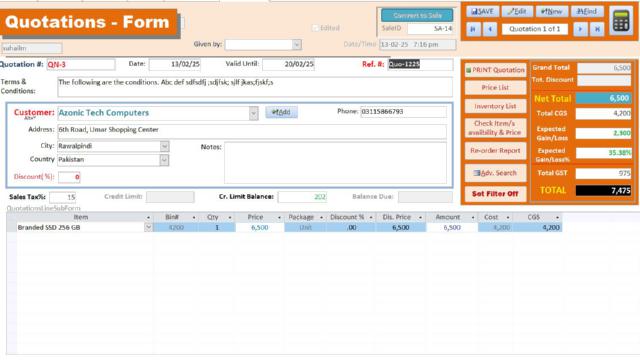Image resolution: width=640 pixels, height=360 pixels.
Task: Expand the Given by dropdown
Action: point(297,44)
